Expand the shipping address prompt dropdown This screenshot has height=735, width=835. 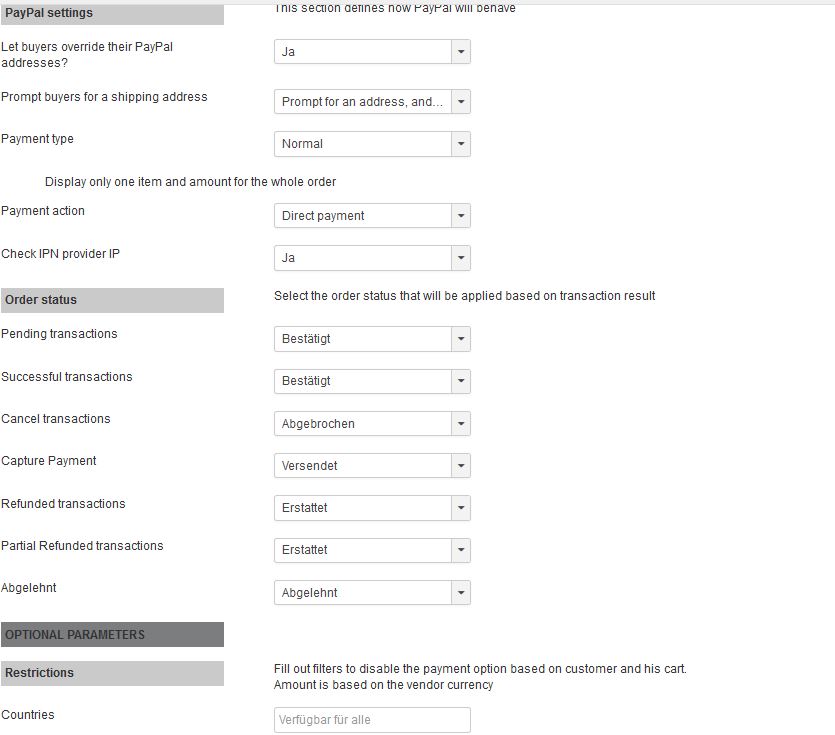point(372,102)
